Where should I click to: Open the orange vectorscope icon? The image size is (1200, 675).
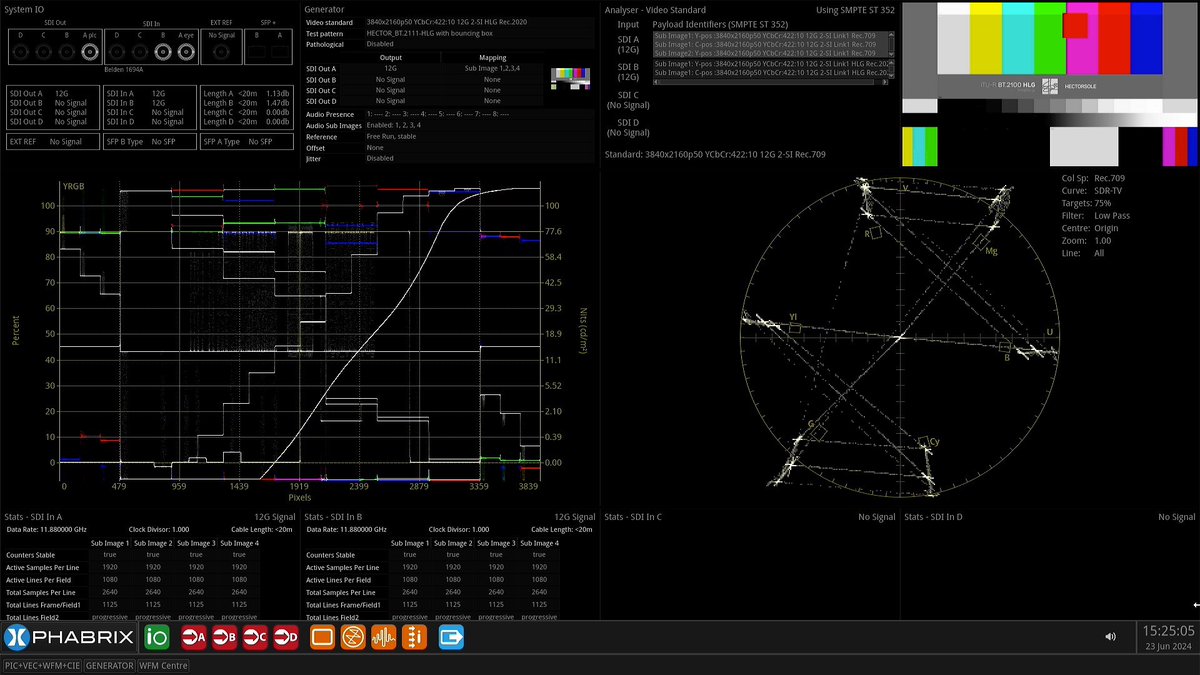[352, 636]
